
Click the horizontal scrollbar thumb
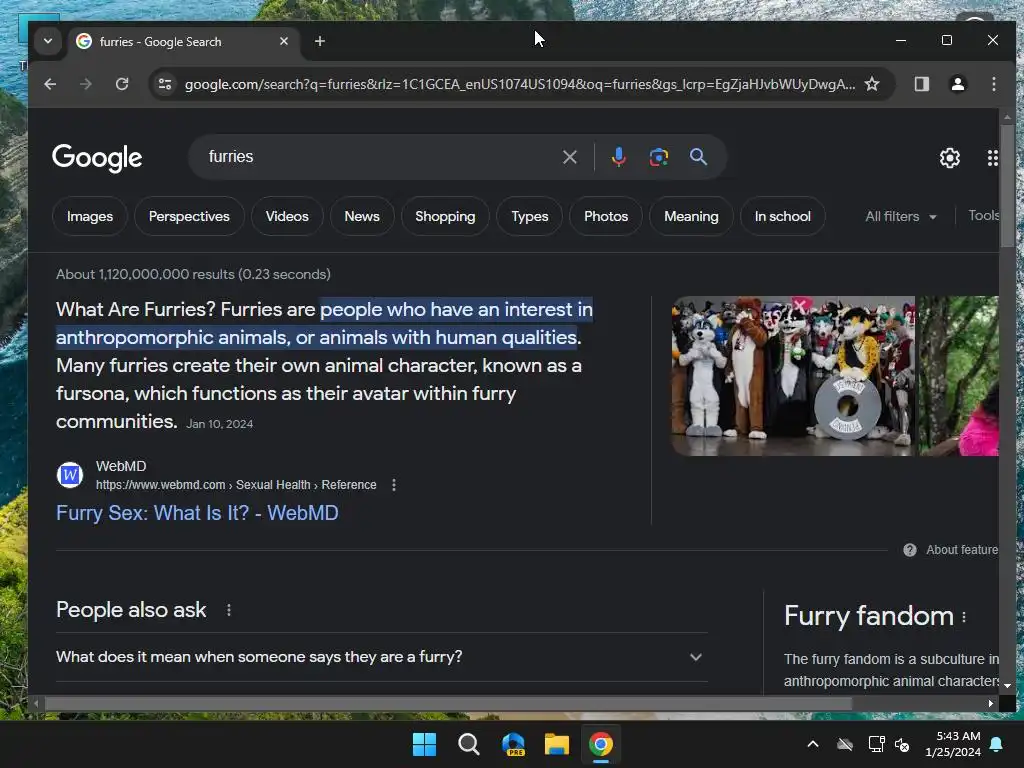click(448, 703)
